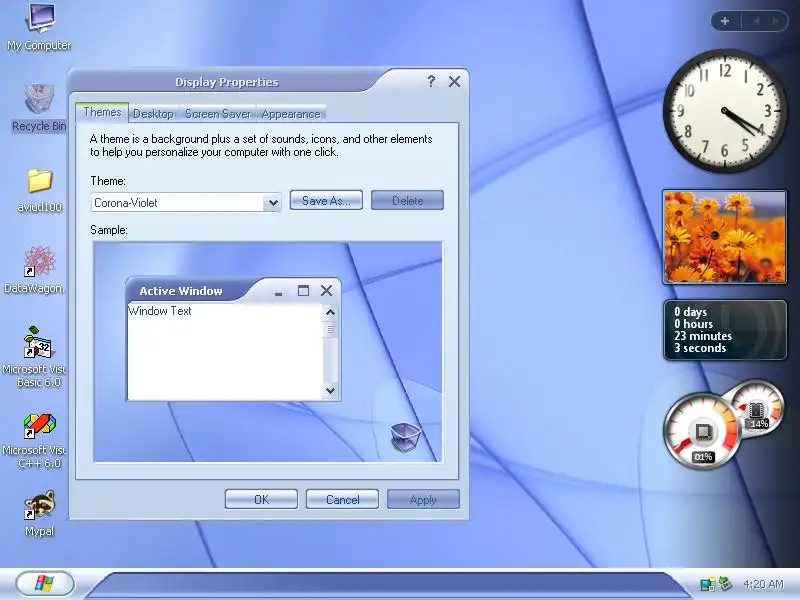Click the memory gauge showing 14%
The image size is (800, 600).
point(758,409)
